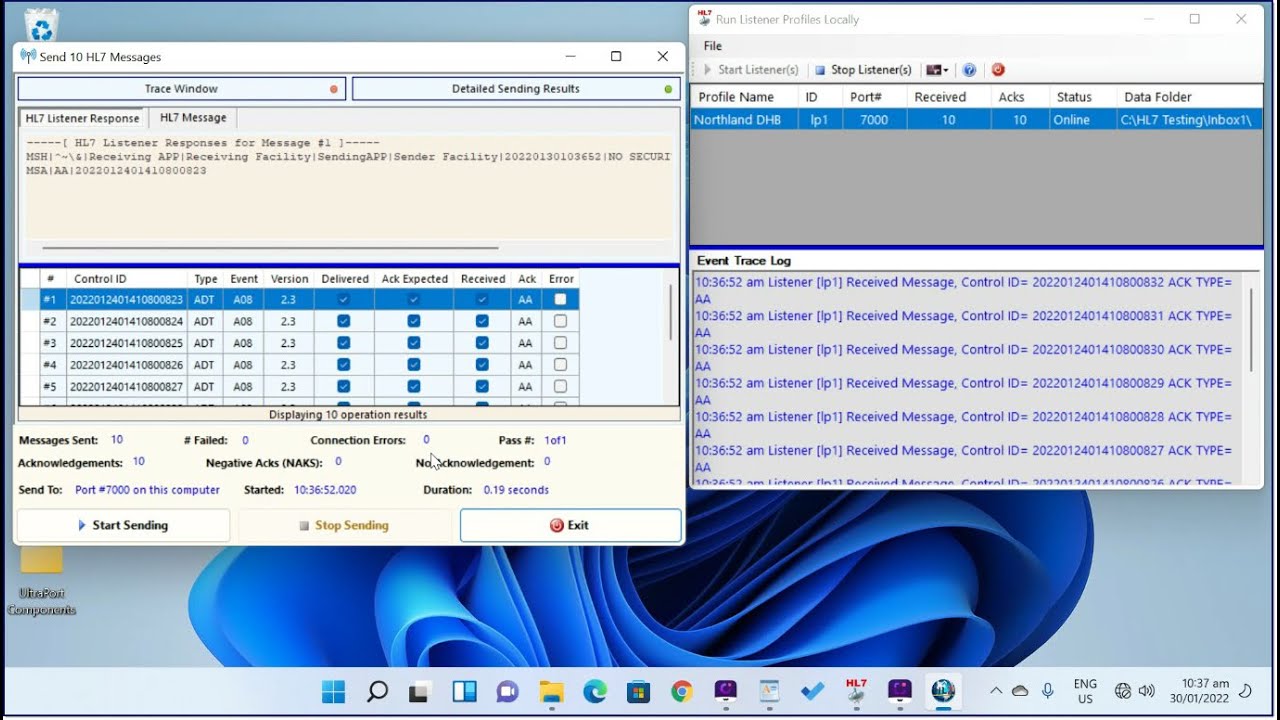Screen dimensions: 1280x720
Task: Select Control ID 2022012401410800824 row
Action: [x=299, y=321]
